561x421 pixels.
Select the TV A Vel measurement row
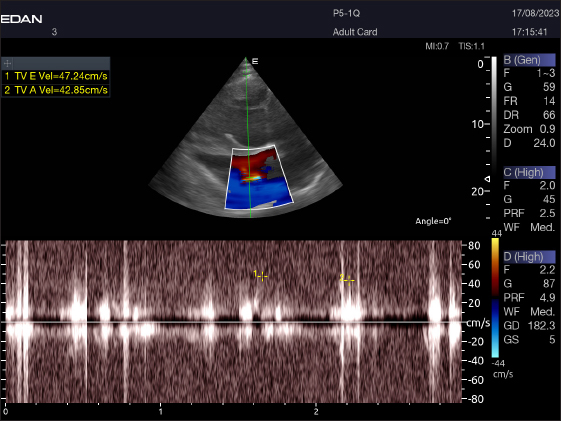pos(55,90)
